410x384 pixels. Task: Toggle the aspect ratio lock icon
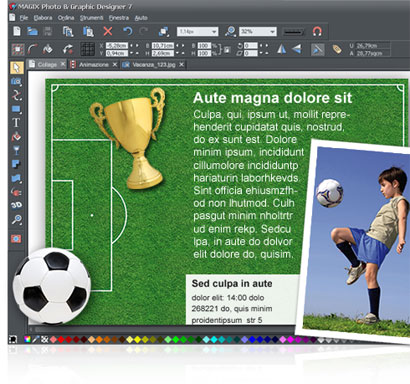[227, 50]
